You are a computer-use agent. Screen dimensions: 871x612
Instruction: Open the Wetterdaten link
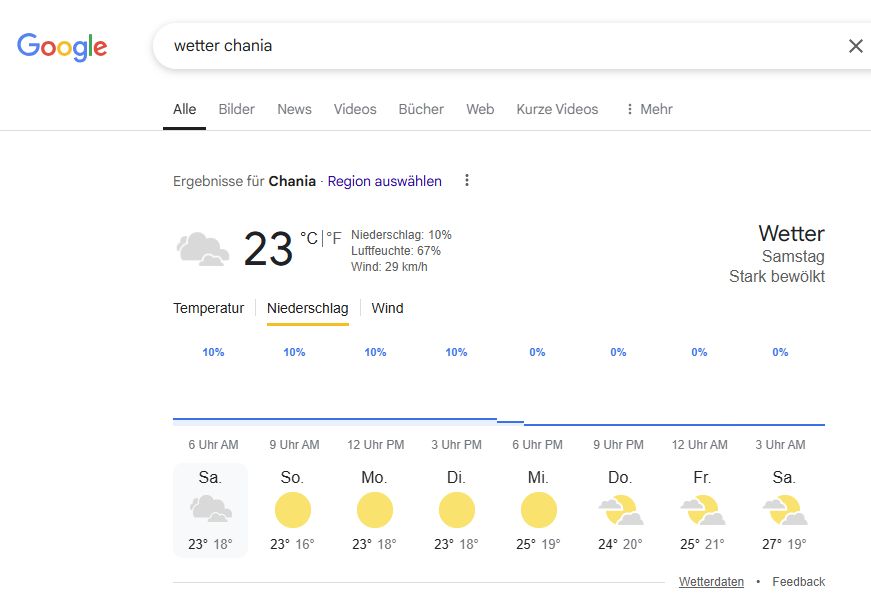(711, 582)
